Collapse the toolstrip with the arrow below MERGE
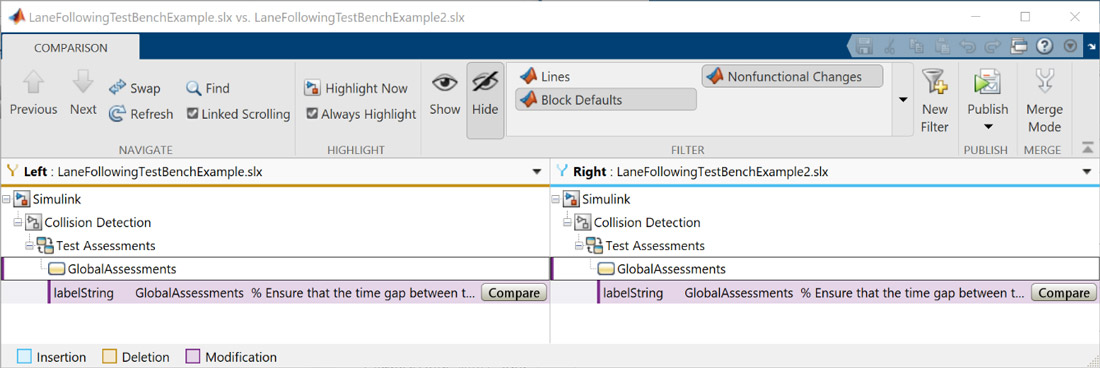The height and width of the screenshot is (368, 1100). (1087, 147)
